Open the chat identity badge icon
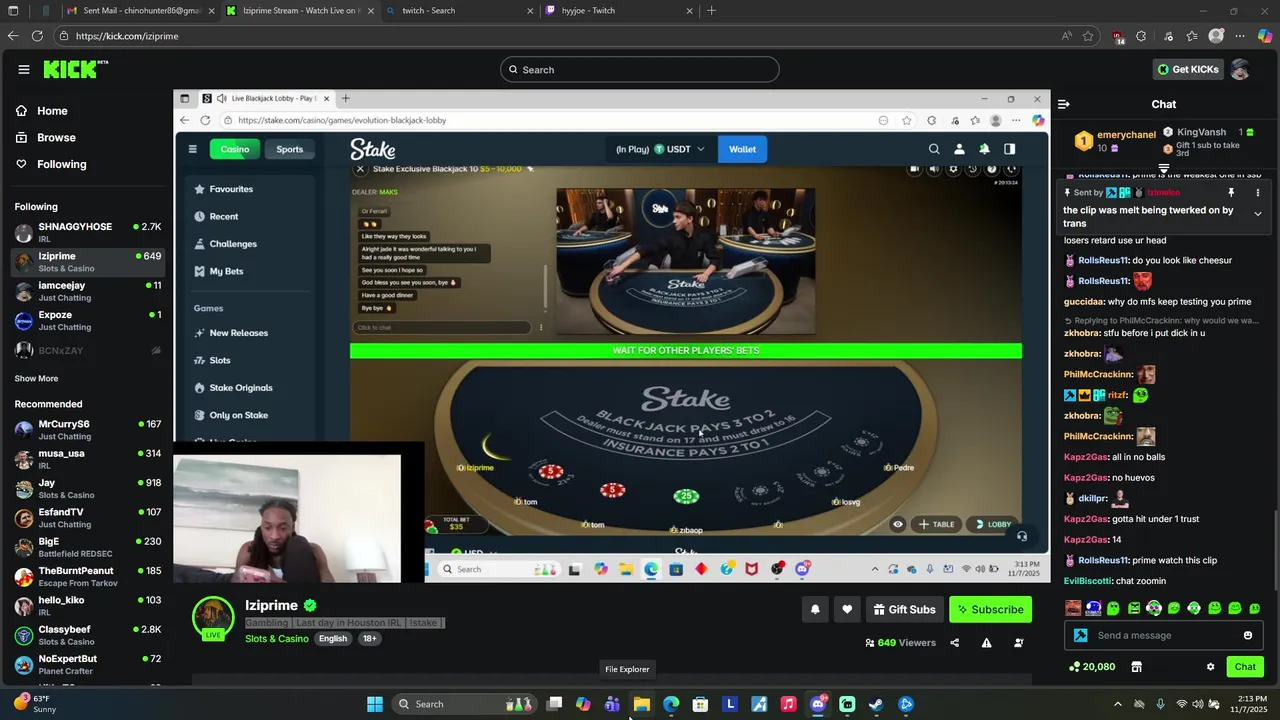This screenshot has width=1280, height=720. [x=1081, y=636]
